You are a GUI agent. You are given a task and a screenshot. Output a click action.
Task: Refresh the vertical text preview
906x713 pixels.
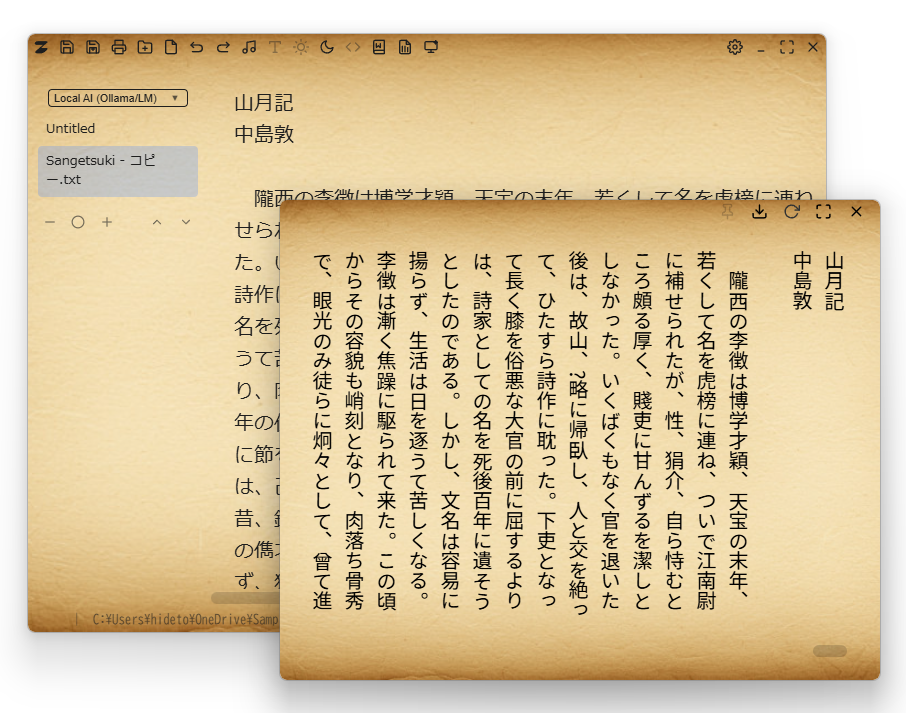(792, 212)
